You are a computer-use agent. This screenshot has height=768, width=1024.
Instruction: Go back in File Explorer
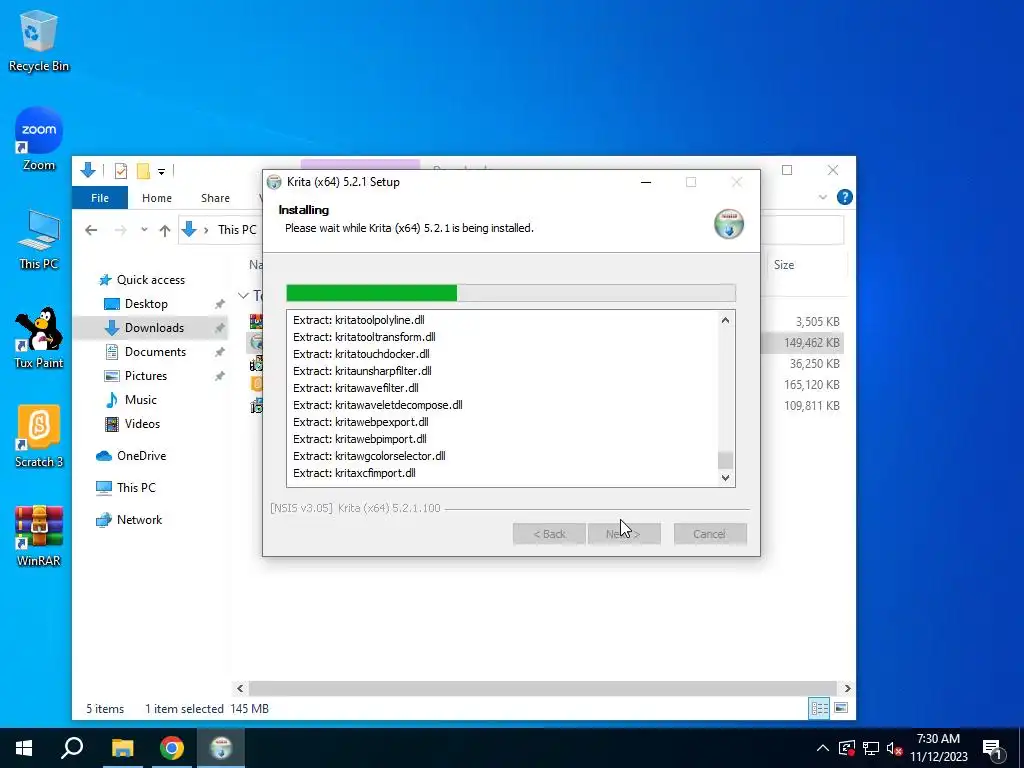(91, 230)
